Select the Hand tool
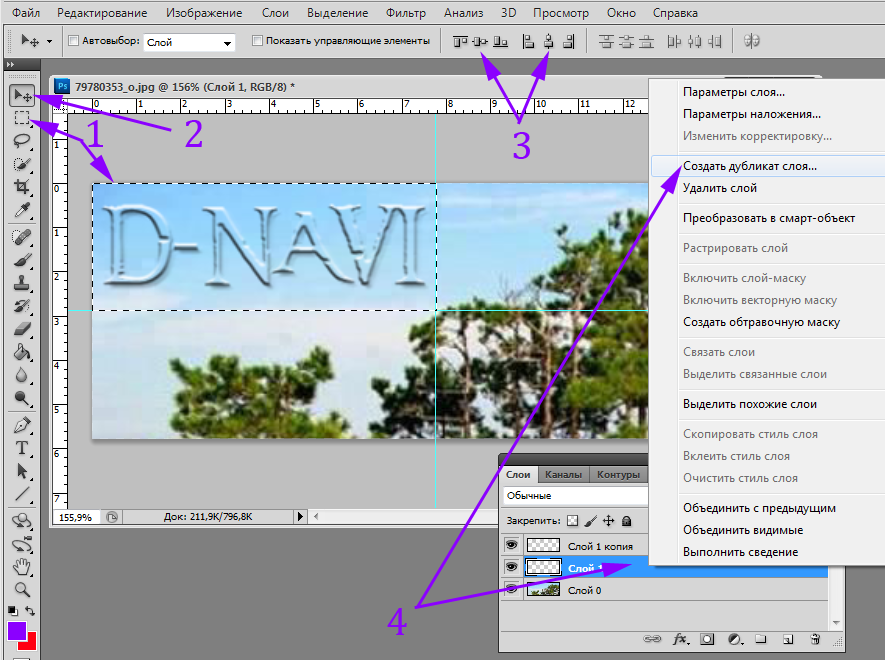This screenshot has width=885, height=660. coord(22,566)
